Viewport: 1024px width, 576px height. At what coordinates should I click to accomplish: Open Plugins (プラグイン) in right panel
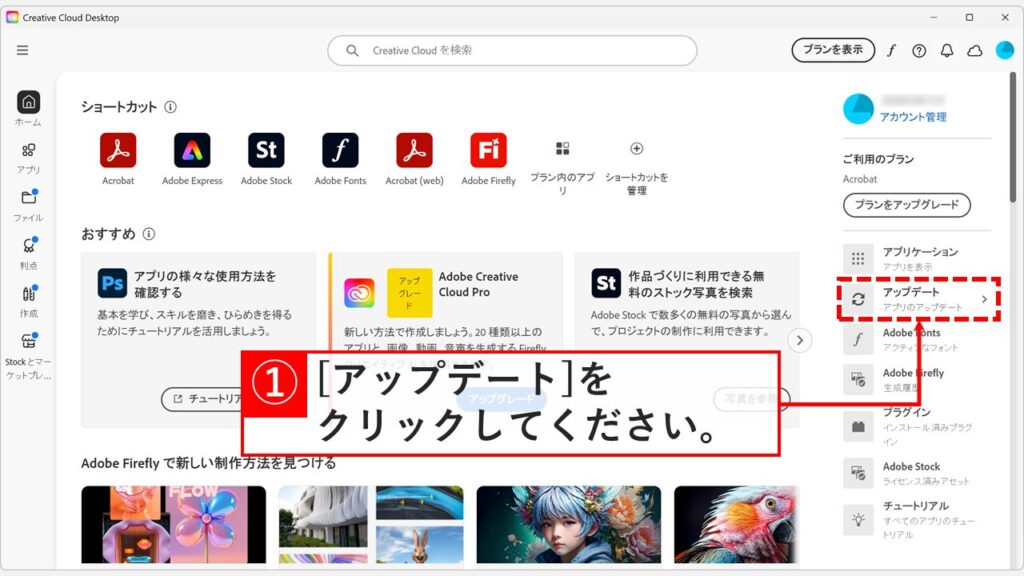916,426
